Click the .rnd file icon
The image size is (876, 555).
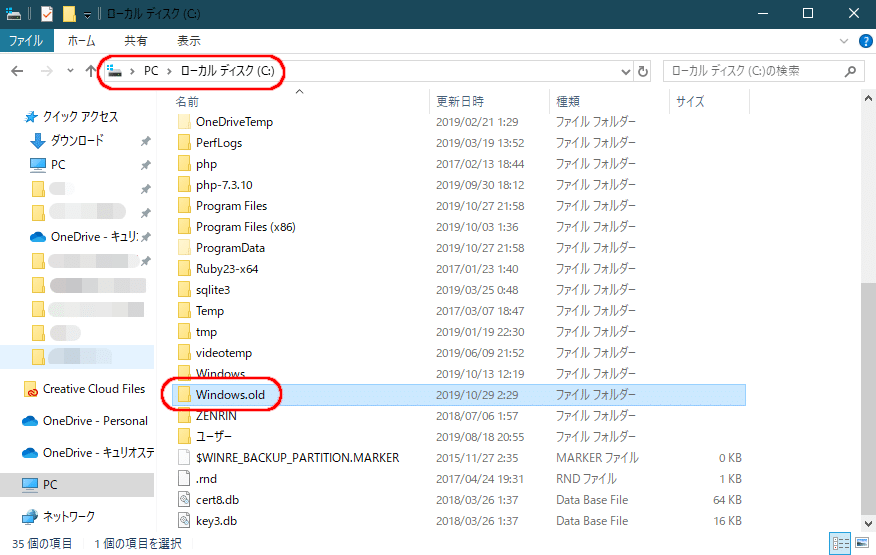click(x=184, y=478)
